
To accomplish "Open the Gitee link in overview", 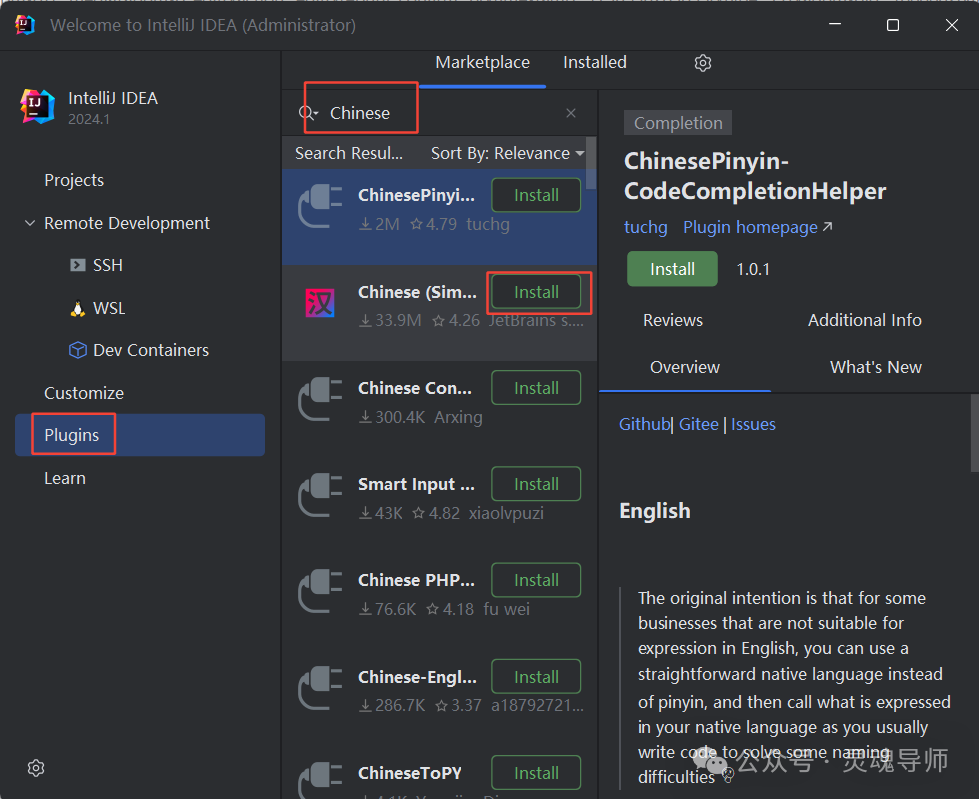I will 698,424.
